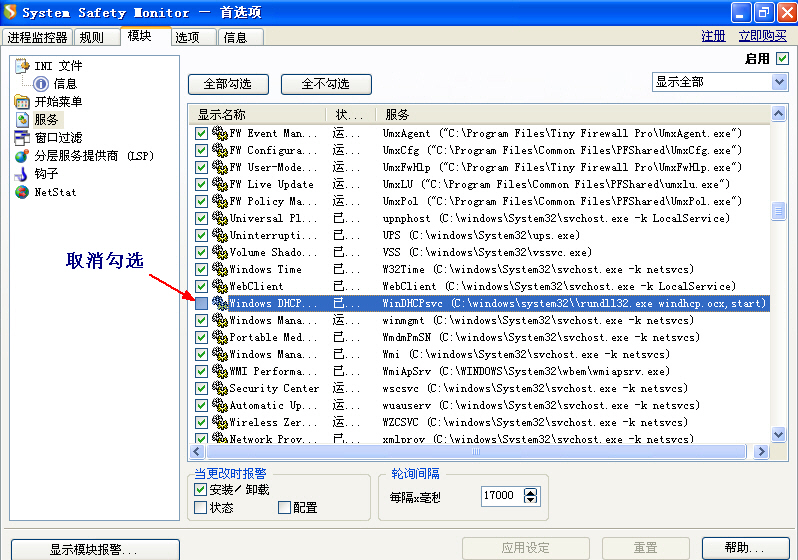Click the 开始菜单 folder icon
The height and width of the screenshot is (560, 798).
pos(22,101)
